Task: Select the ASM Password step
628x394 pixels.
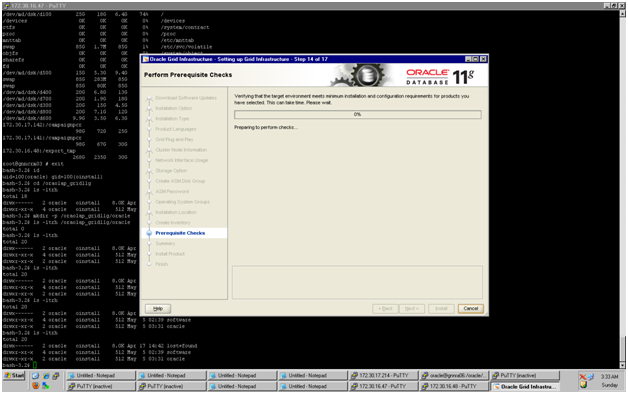Action: [x=172, y=191]
